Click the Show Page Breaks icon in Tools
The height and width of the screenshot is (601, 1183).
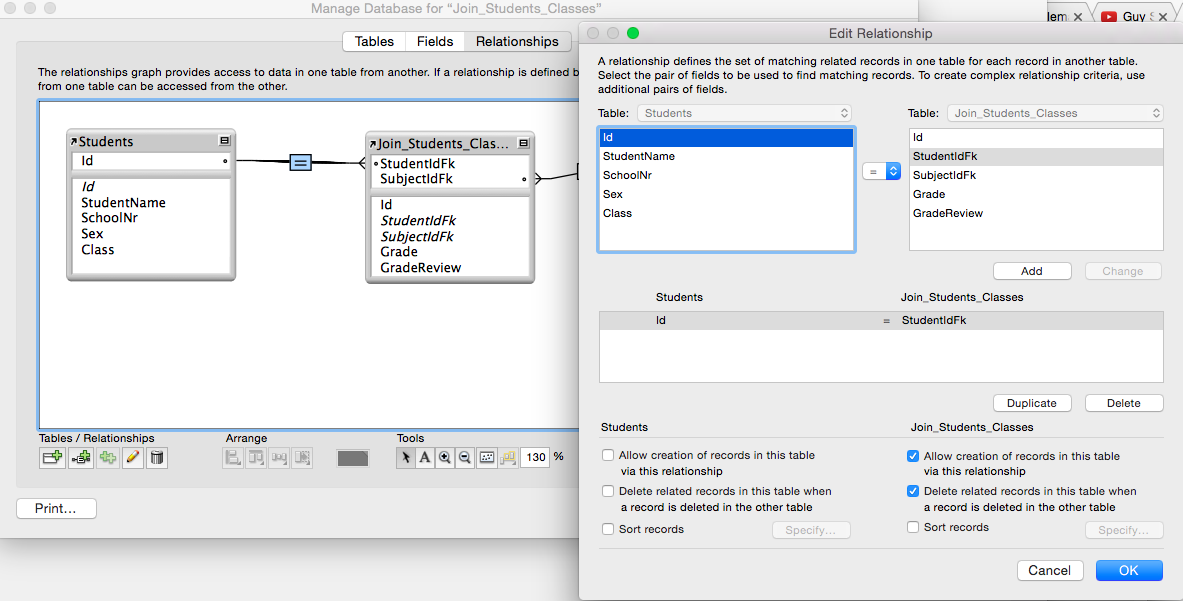point(508,457)
